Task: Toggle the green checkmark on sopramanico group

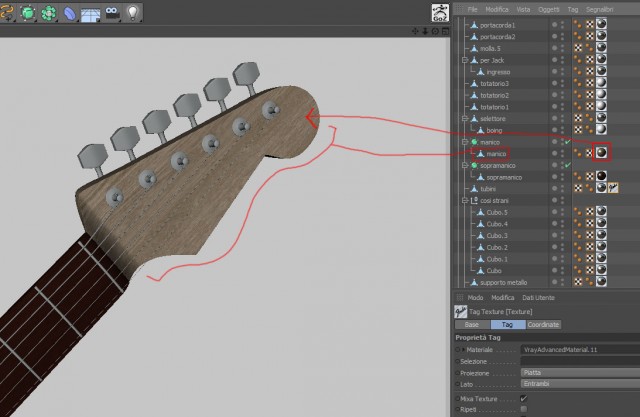Action: click(567, 165)
